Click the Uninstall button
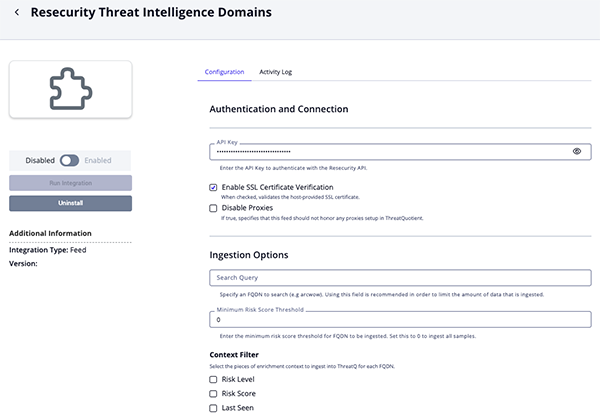 (70, 203)
